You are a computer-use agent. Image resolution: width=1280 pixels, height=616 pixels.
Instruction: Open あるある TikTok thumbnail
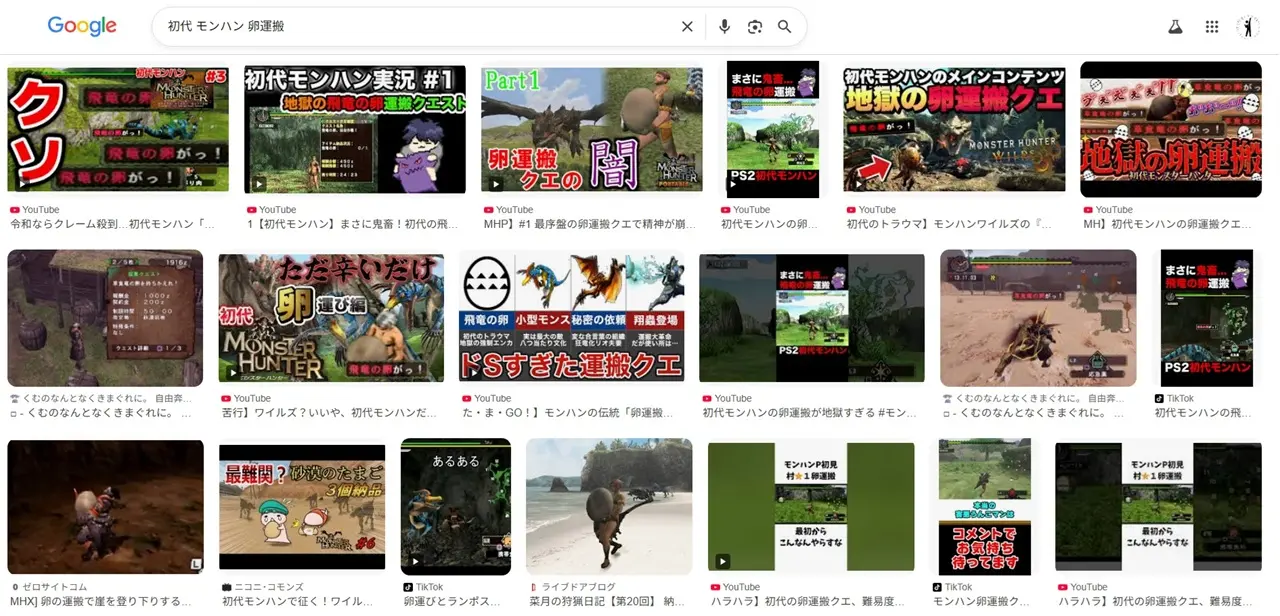[x=456, y=507]
